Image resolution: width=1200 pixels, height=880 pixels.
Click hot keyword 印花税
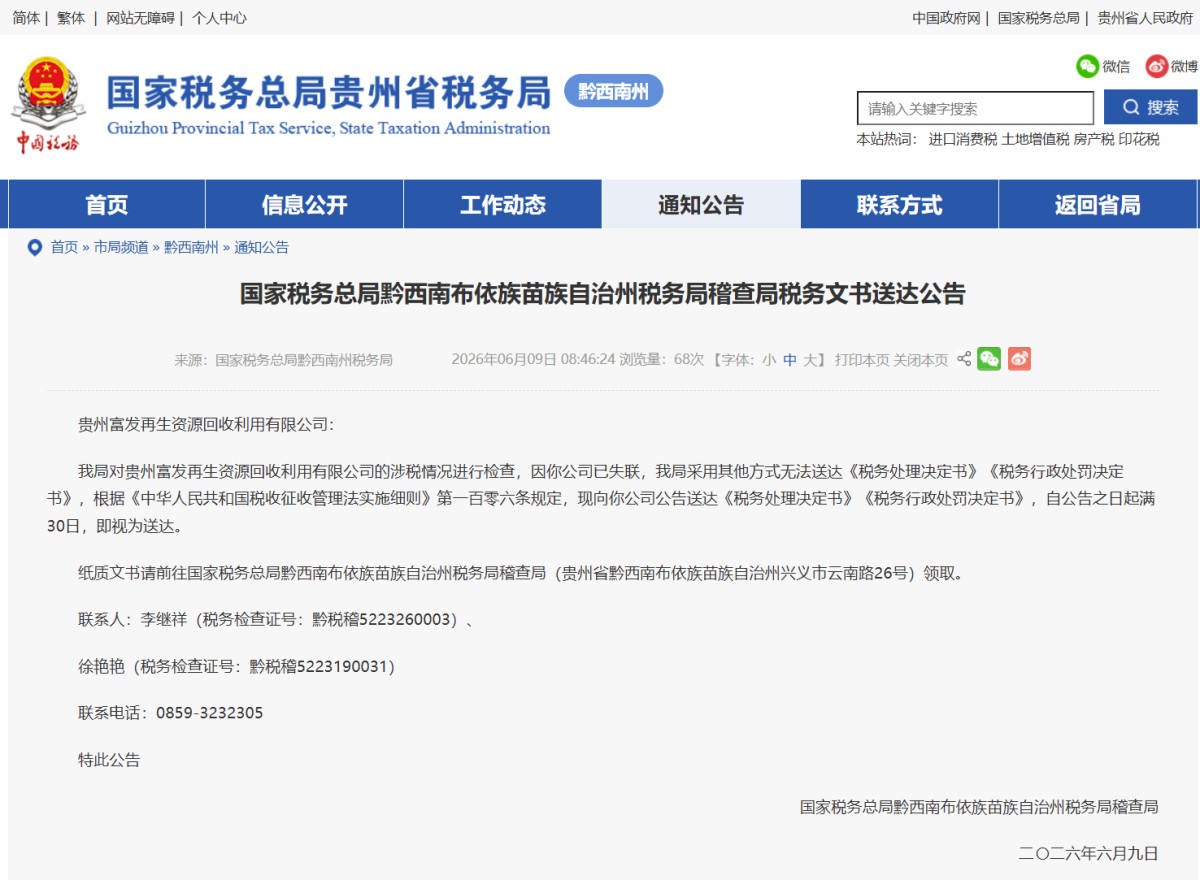1139,140
